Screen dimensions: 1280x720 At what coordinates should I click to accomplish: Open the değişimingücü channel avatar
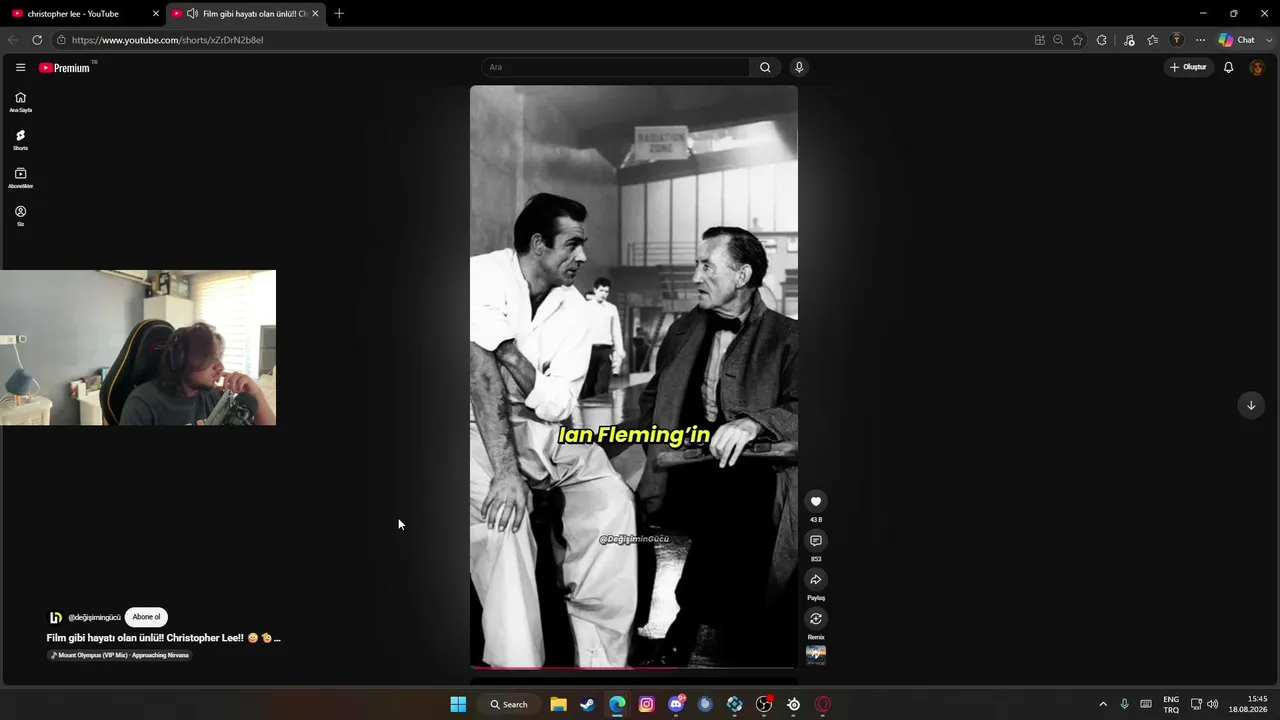click(56, 617)
